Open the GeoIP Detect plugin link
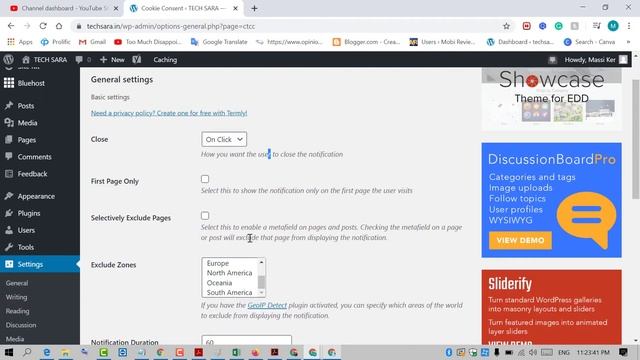The height and width of the screenshot is (360, 640). point(267,305)
